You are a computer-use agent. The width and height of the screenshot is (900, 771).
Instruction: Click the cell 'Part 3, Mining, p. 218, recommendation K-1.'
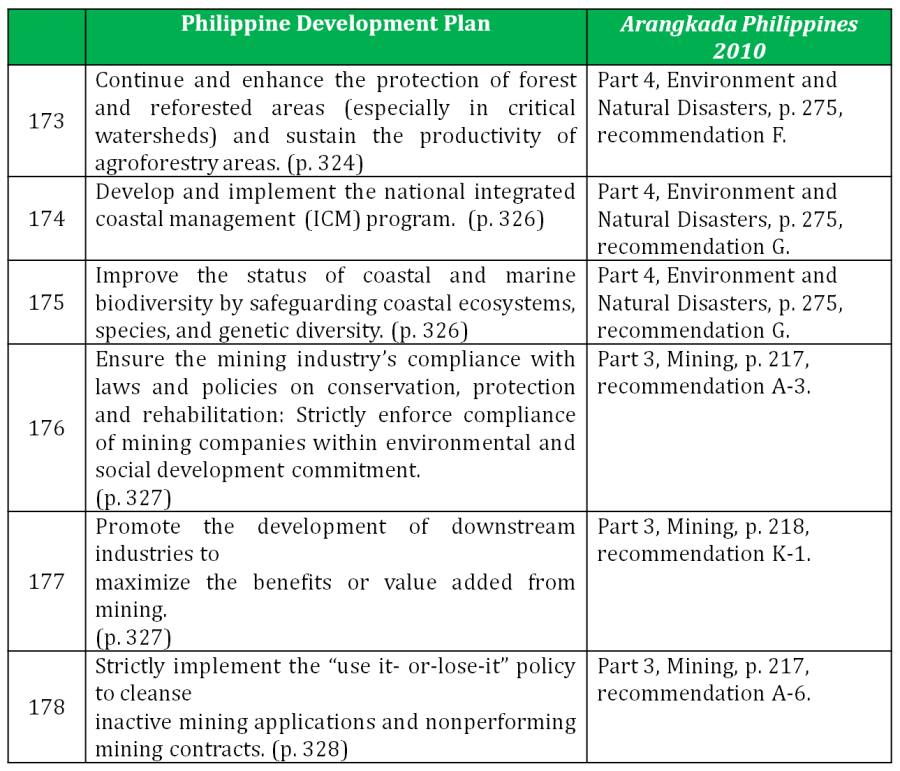(739, 581)
